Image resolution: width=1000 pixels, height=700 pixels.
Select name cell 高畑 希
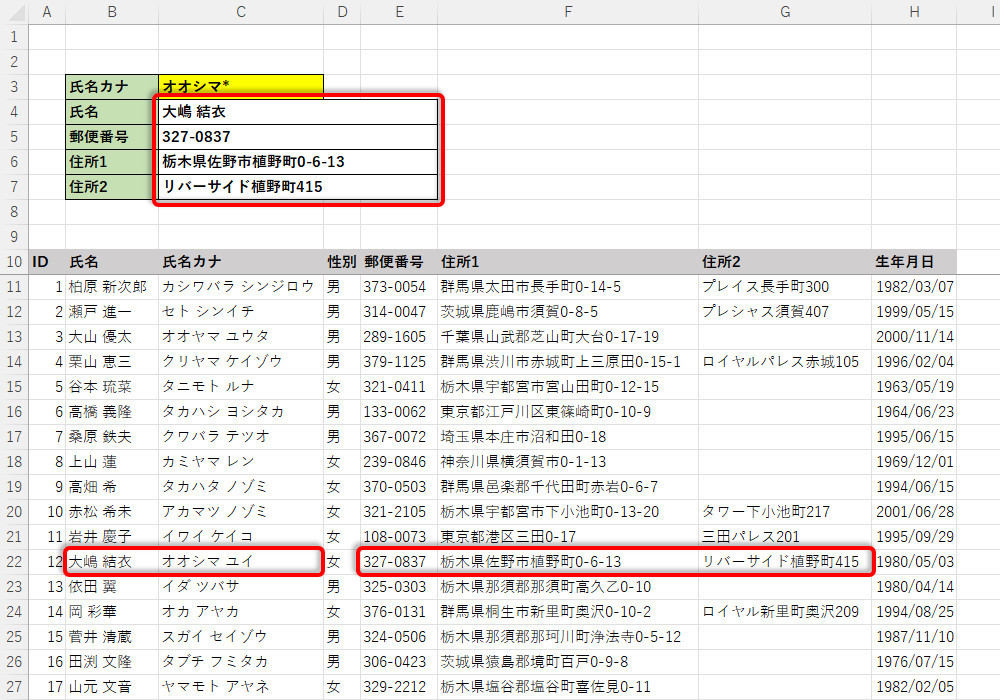(112, 486)
